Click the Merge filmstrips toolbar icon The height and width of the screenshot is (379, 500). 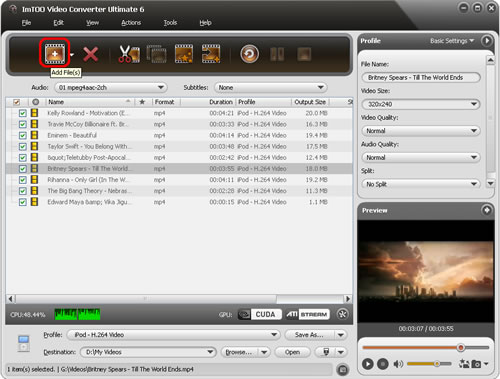(156, 54)
